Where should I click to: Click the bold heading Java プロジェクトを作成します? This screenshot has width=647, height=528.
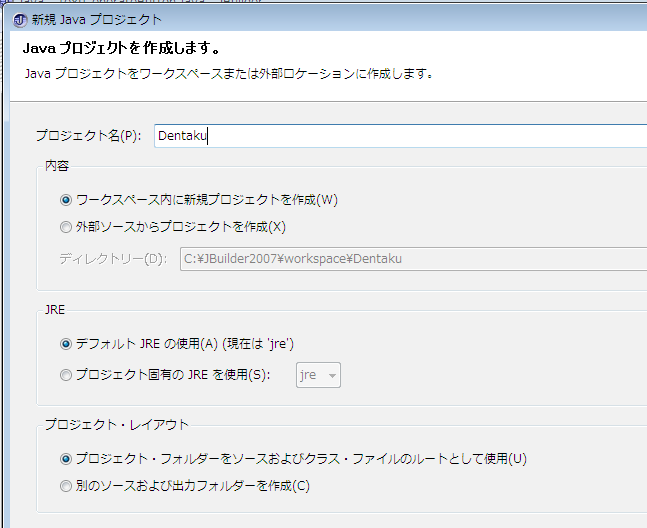point(121,48)
